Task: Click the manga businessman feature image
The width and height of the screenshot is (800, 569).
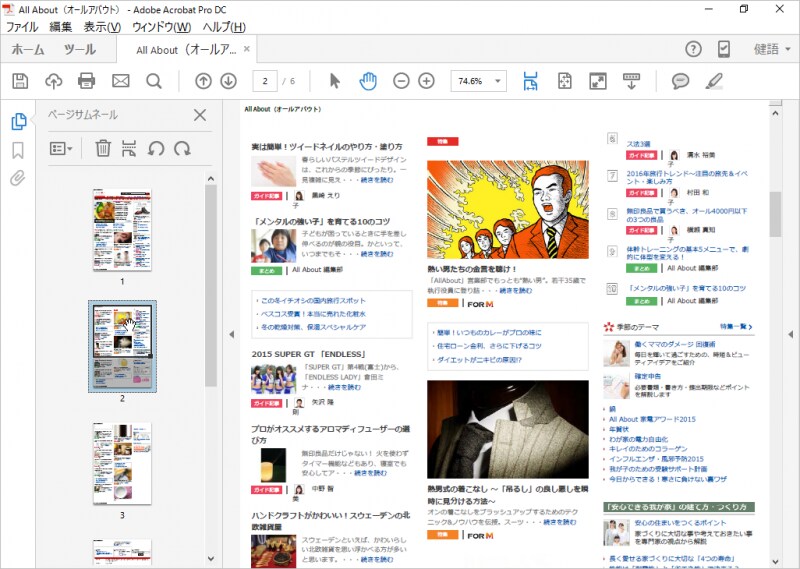Action: [508, 209]
